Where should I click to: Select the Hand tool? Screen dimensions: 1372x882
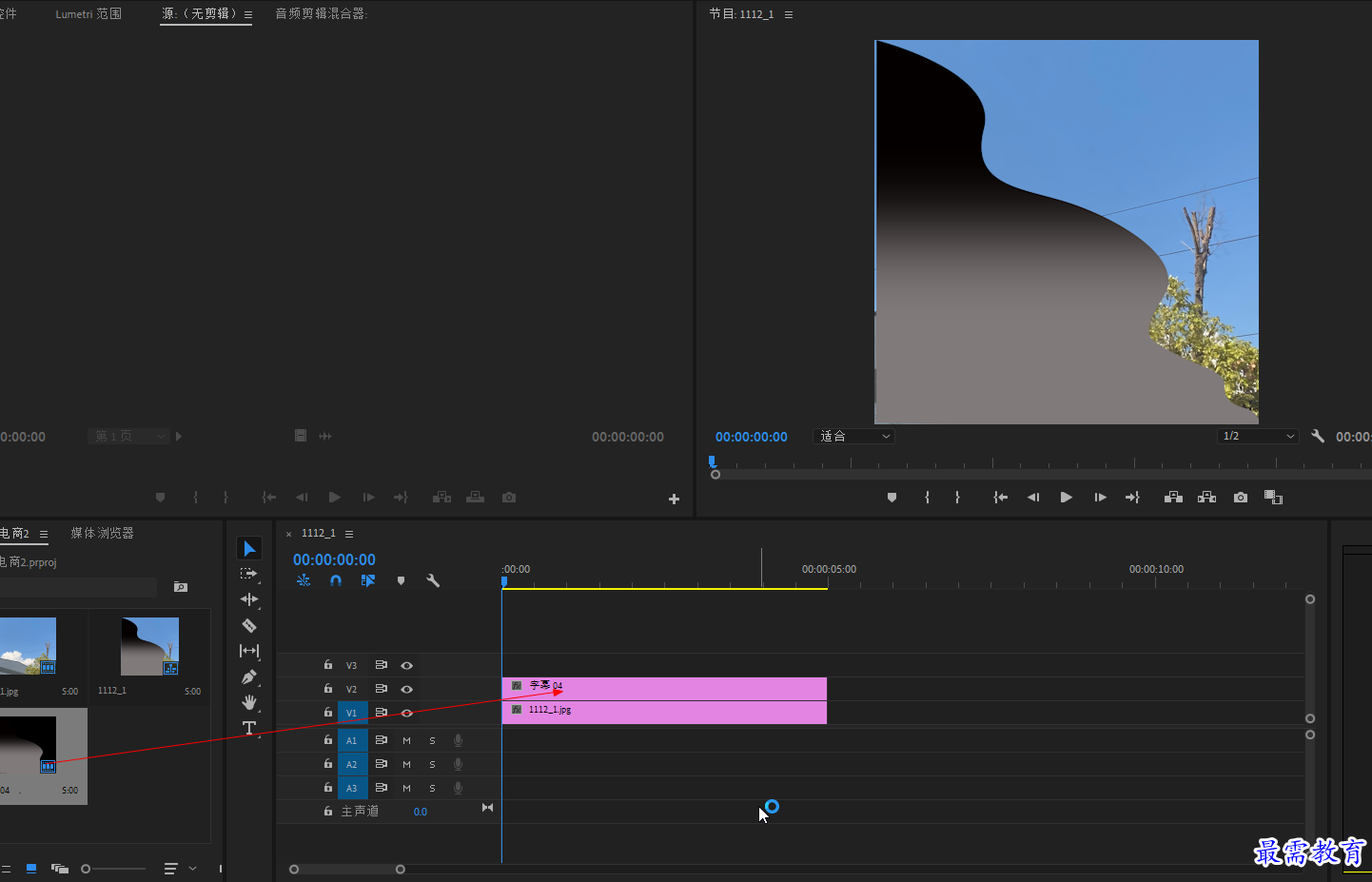[249, 702]
